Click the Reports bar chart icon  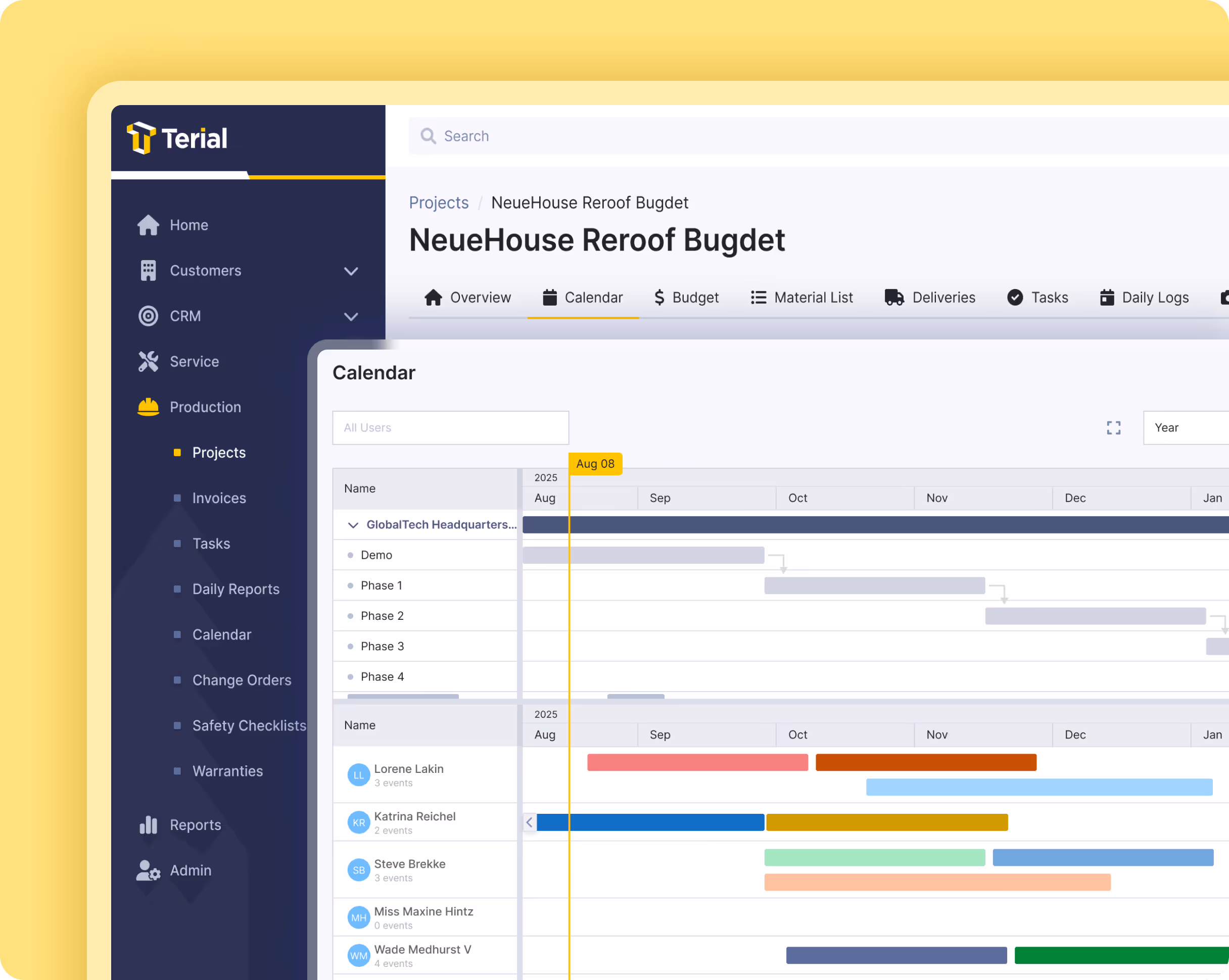[148, 824]
